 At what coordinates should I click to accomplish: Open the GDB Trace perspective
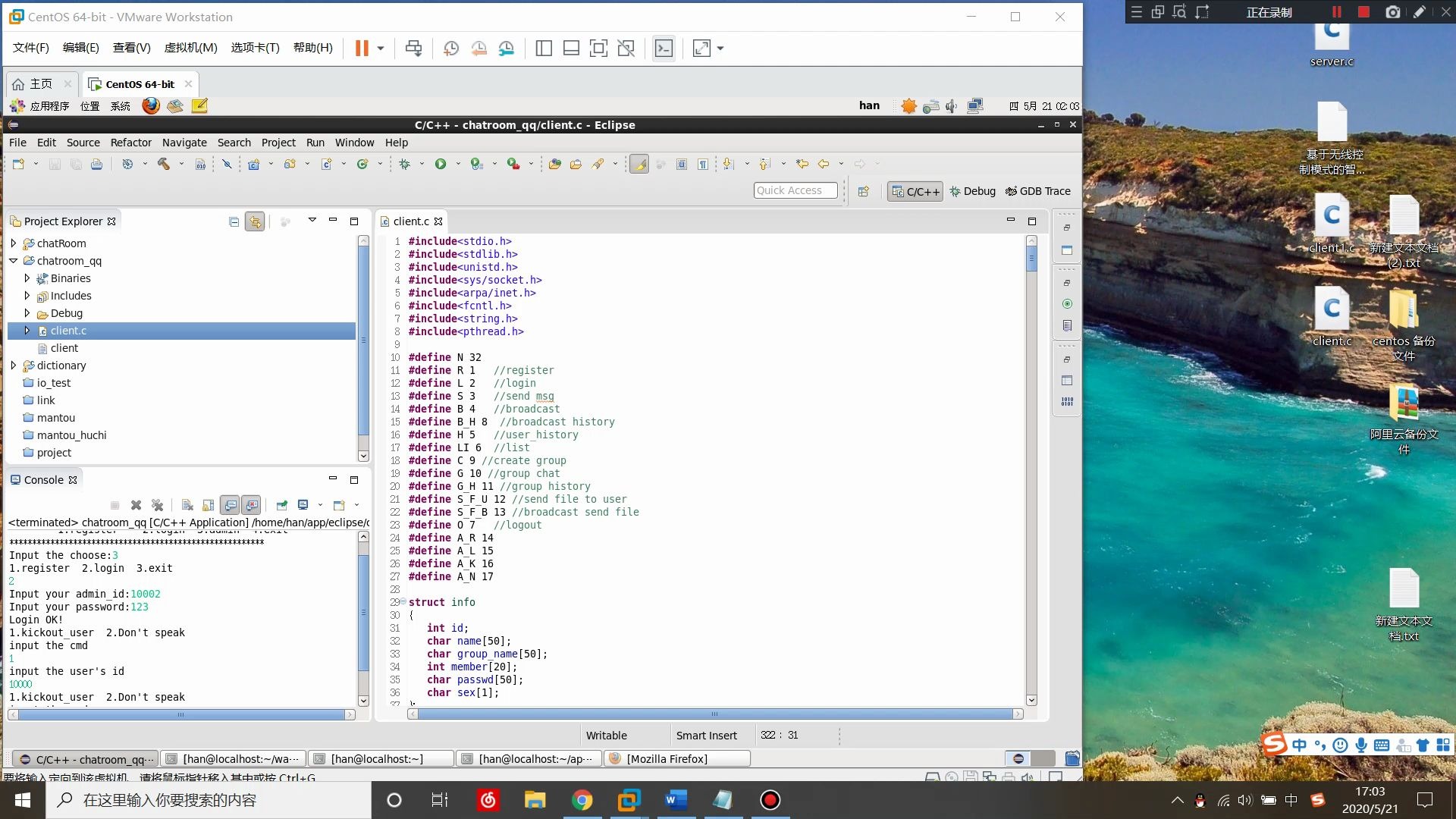click(1037, 191)
